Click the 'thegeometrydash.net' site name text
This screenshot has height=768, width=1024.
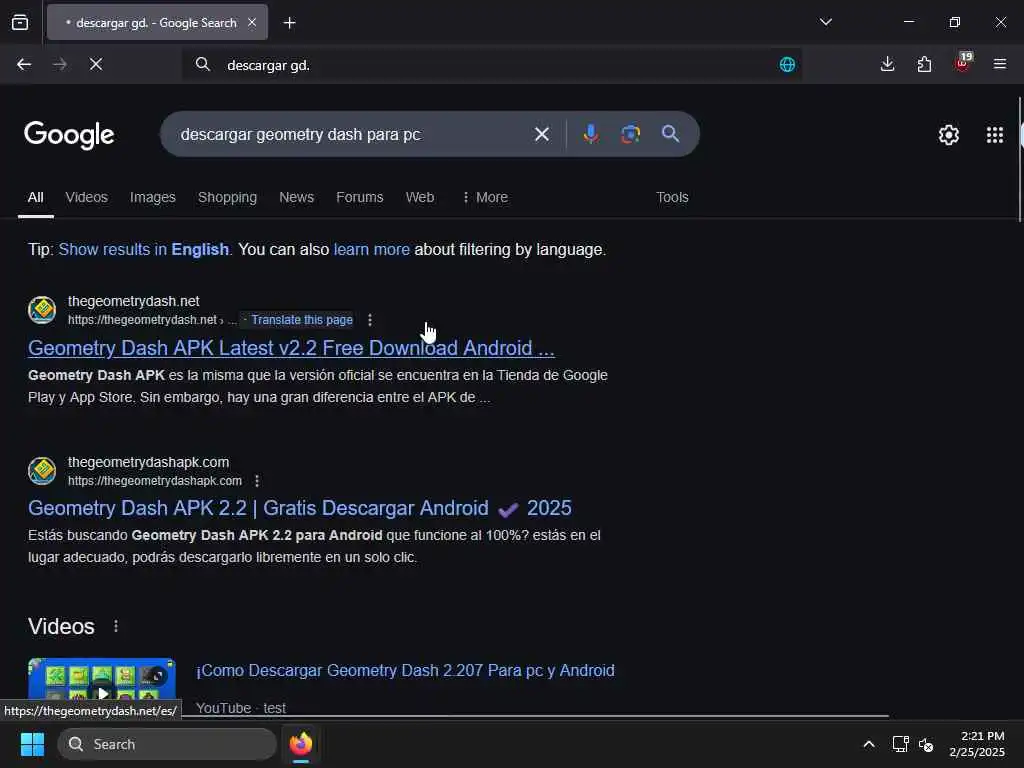coord(134,301)
